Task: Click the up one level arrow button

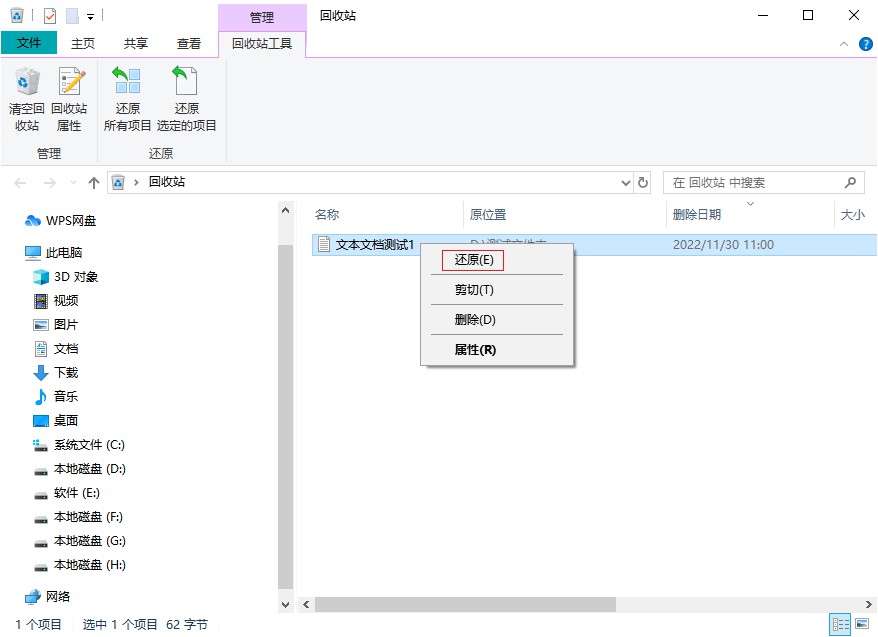Action: coord(93,182)
